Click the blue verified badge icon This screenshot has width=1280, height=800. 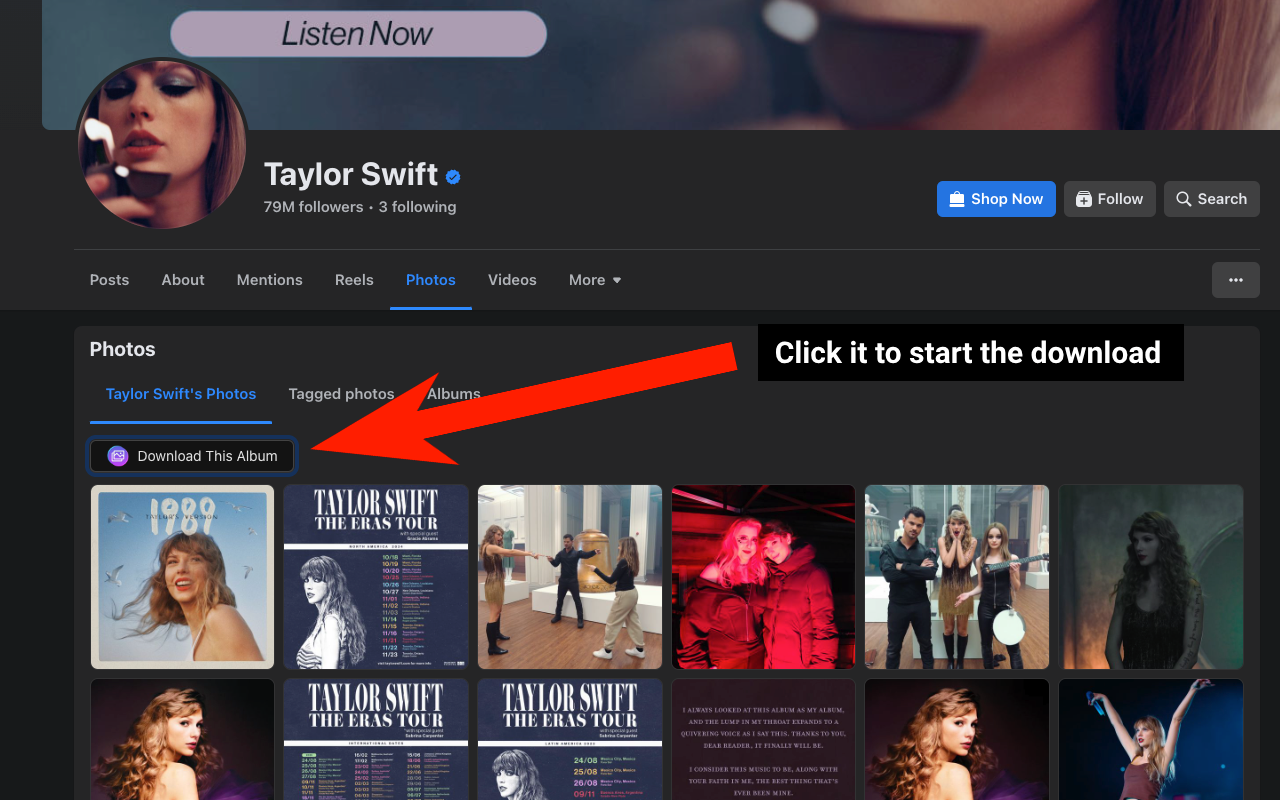(x=453, y=177)
